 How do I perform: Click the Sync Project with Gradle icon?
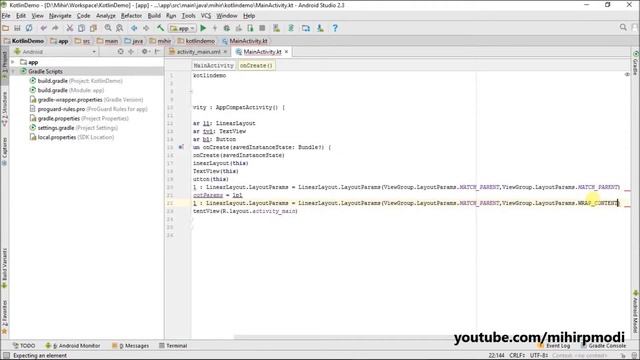pos(291,28)
